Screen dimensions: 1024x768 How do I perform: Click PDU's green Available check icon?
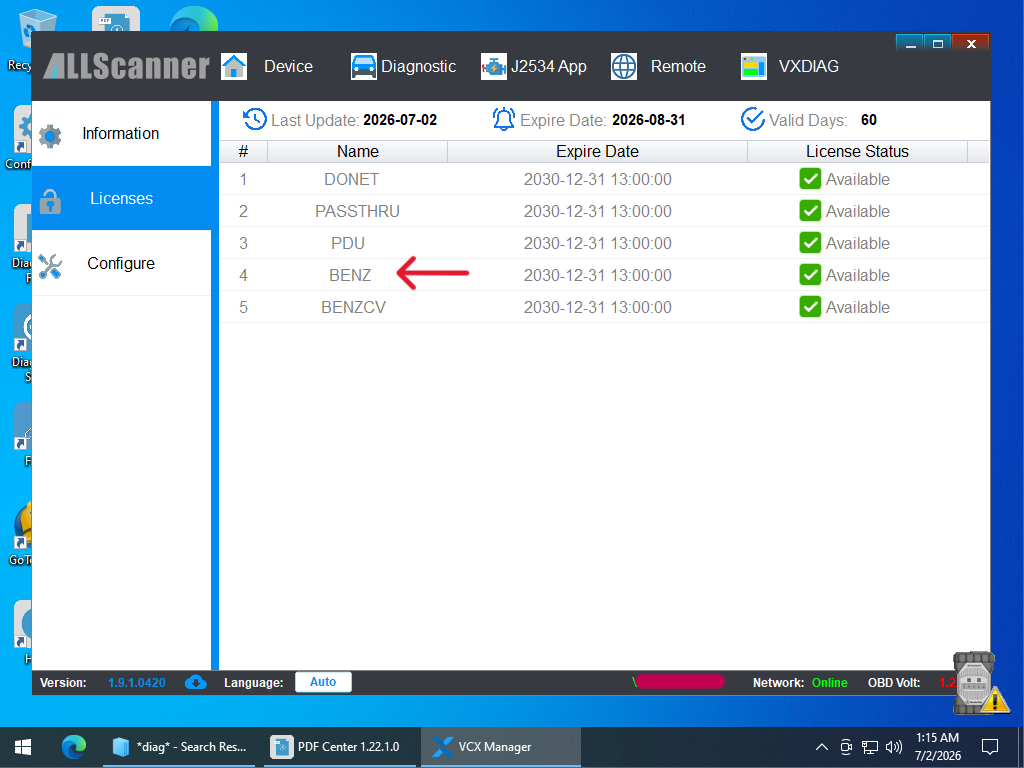[x=810, y=243]
